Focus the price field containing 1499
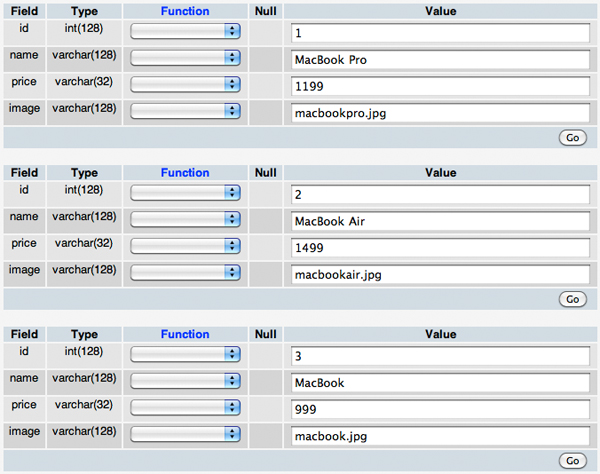Screen dimensions: 600x474 click(440, 248)
